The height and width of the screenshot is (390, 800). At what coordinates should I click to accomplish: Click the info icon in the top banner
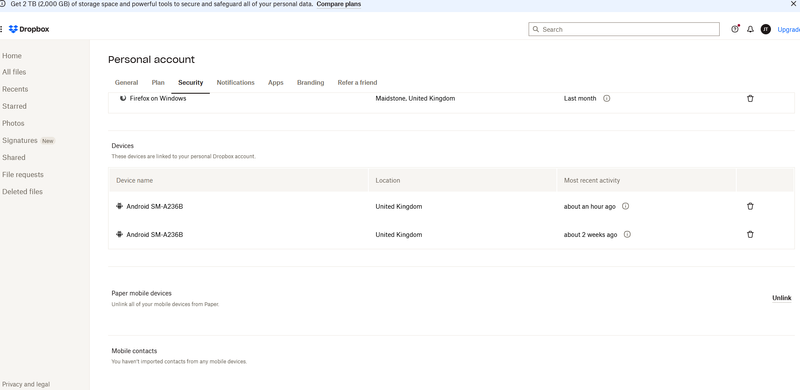point(3,4)
